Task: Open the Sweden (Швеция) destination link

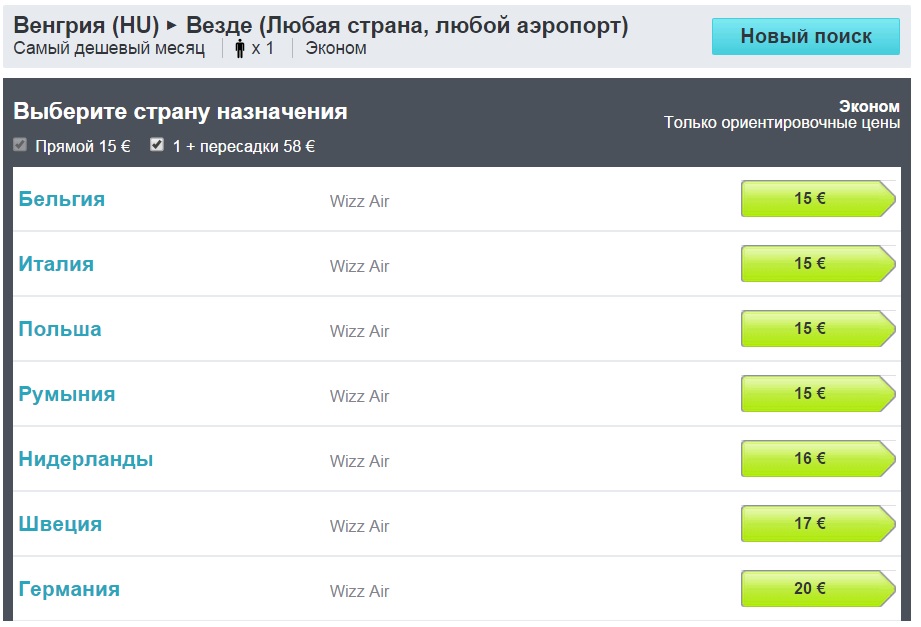Action: tap(60, 524)
